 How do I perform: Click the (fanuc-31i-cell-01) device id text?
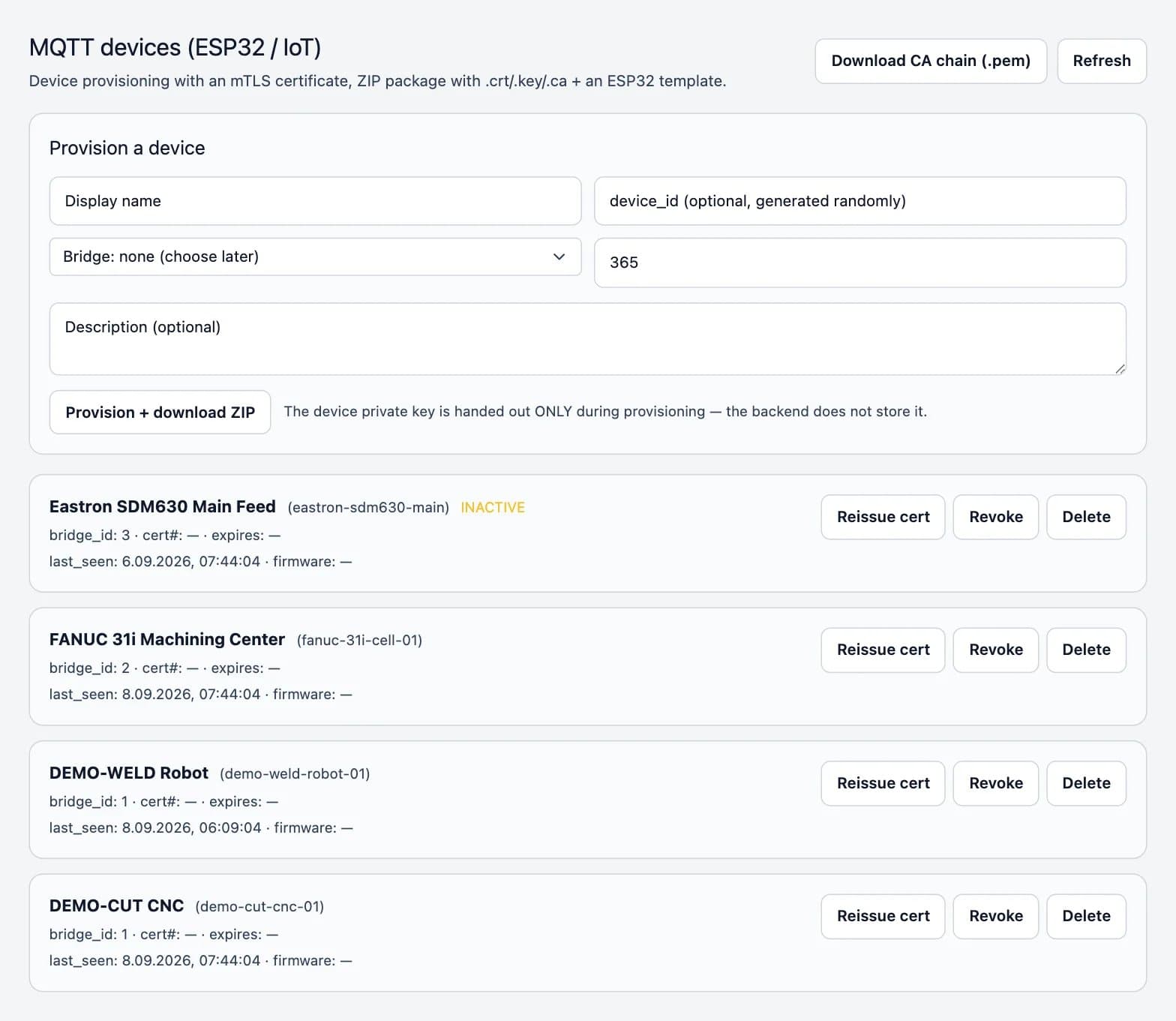(x=359, y=641)
